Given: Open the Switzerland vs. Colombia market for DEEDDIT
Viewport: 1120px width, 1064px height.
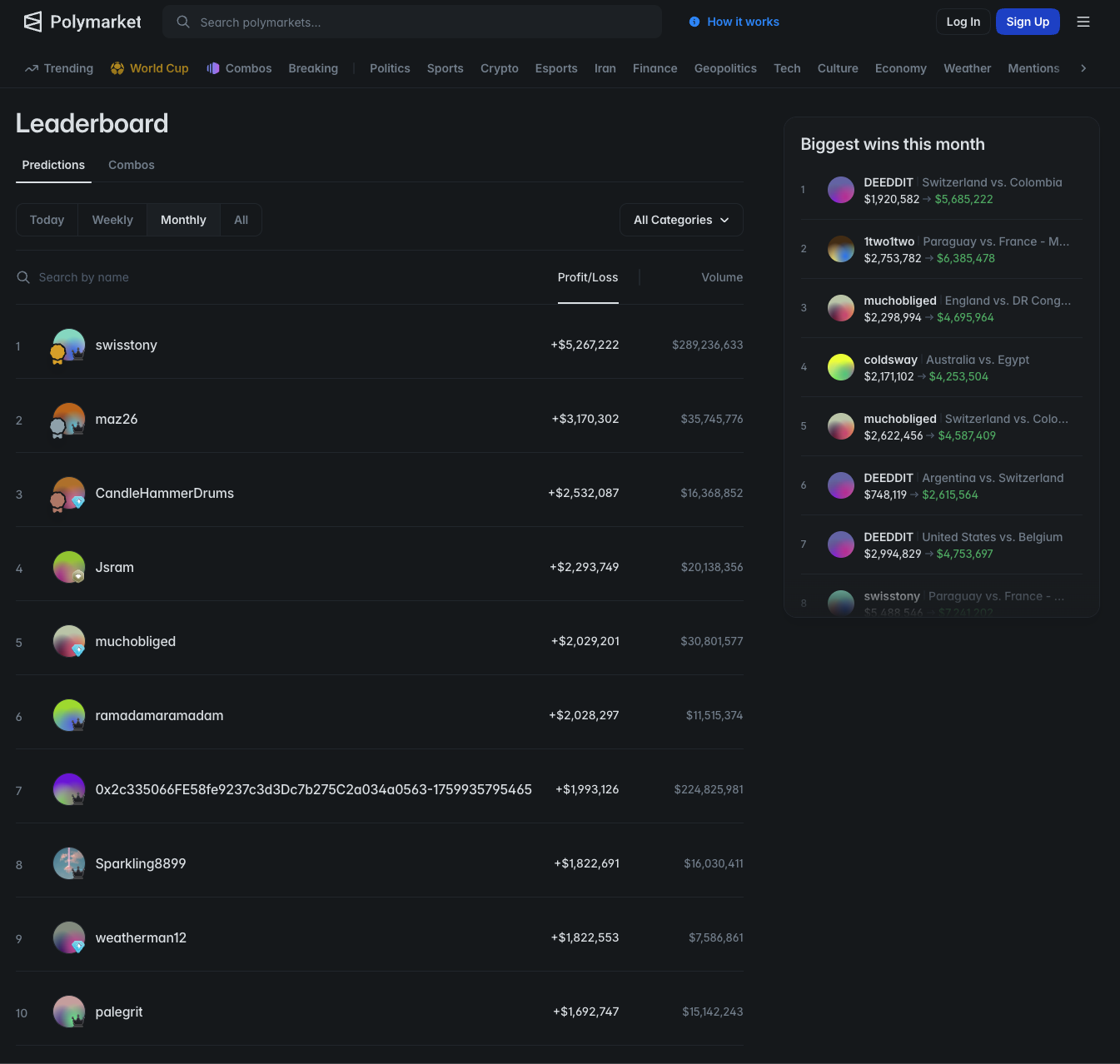Looking at the screenshot, I should (x=993, y=182).
